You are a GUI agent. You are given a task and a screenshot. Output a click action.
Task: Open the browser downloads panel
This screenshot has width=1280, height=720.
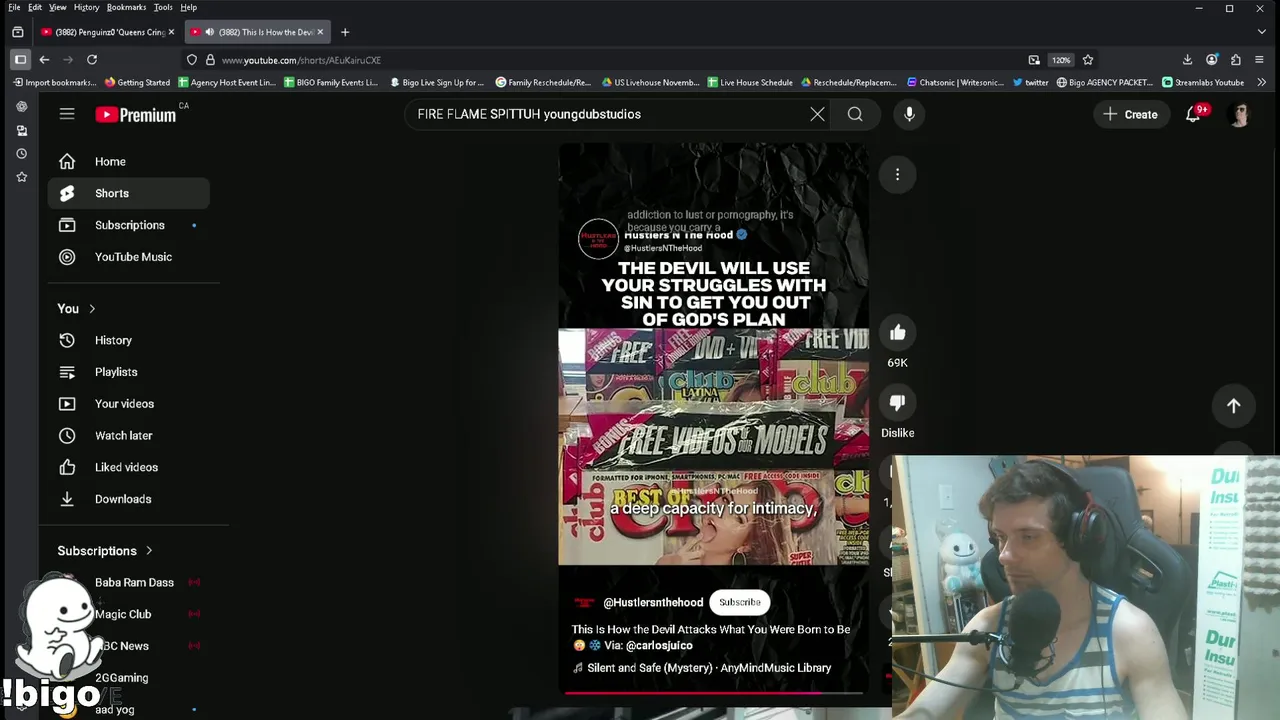point(1187,60)
